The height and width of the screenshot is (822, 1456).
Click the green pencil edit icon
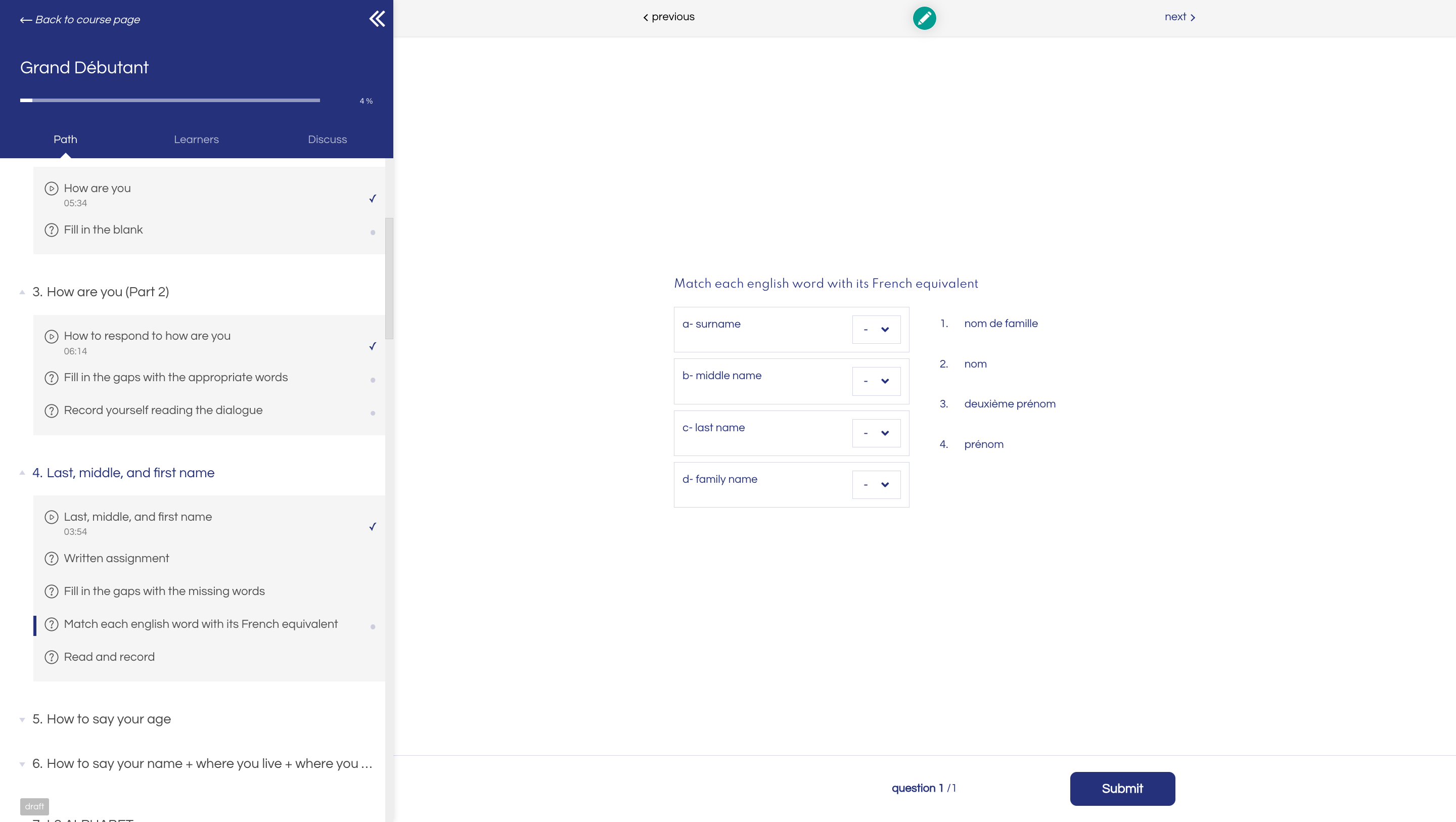(924, 18)
